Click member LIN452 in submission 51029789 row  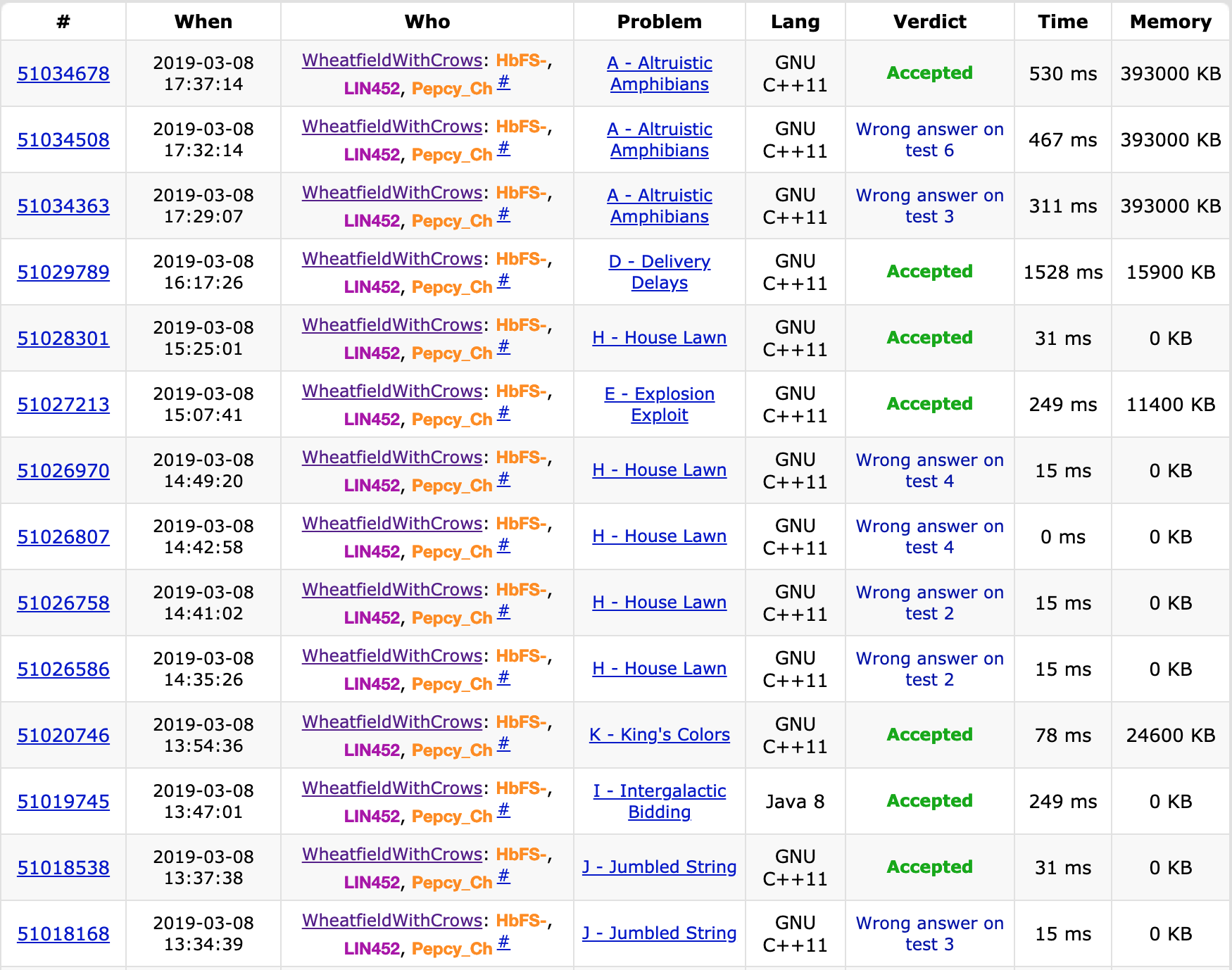pos(372,287)
